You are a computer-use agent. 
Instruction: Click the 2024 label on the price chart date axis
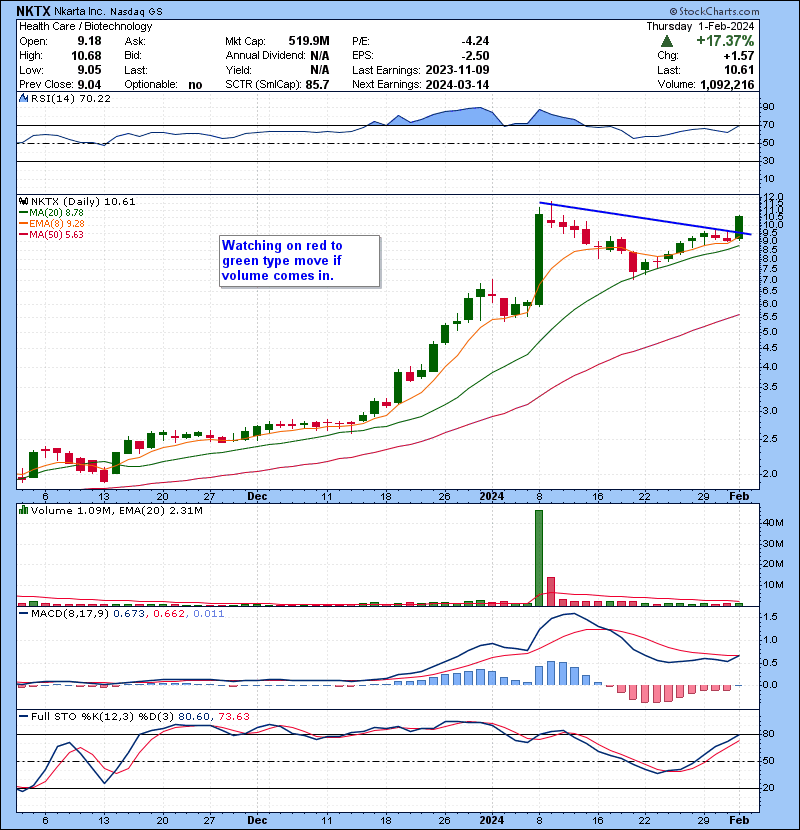tap(491, 496)
